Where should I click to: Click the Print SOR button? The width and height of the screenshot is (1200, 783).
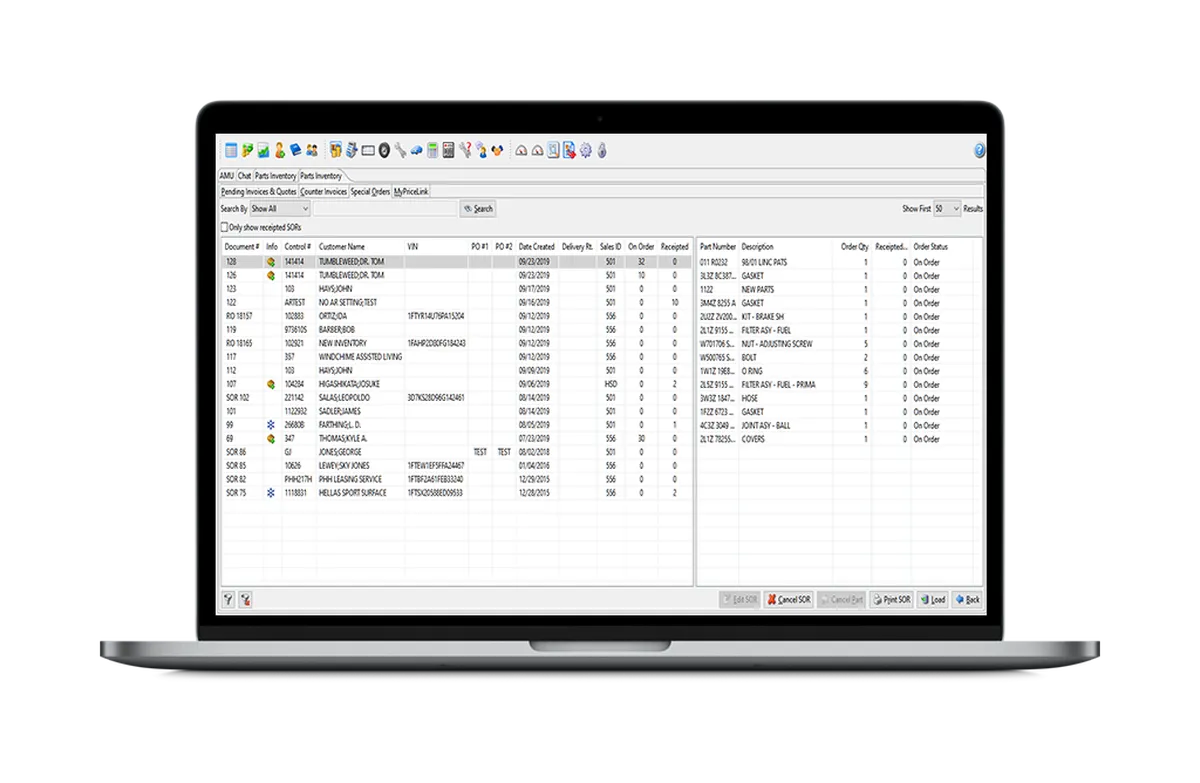(x=891, y=600)
